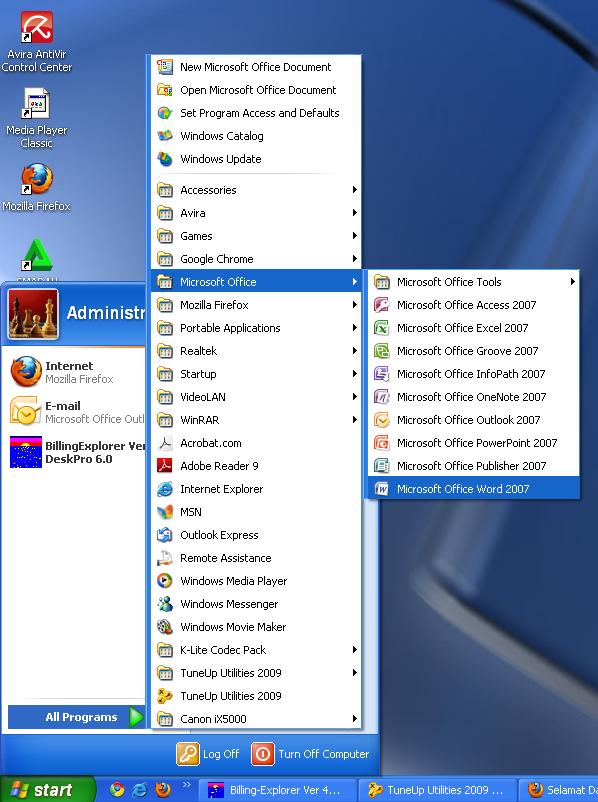Click the Windows Movie Maker icon

click(x=165, y=627)
